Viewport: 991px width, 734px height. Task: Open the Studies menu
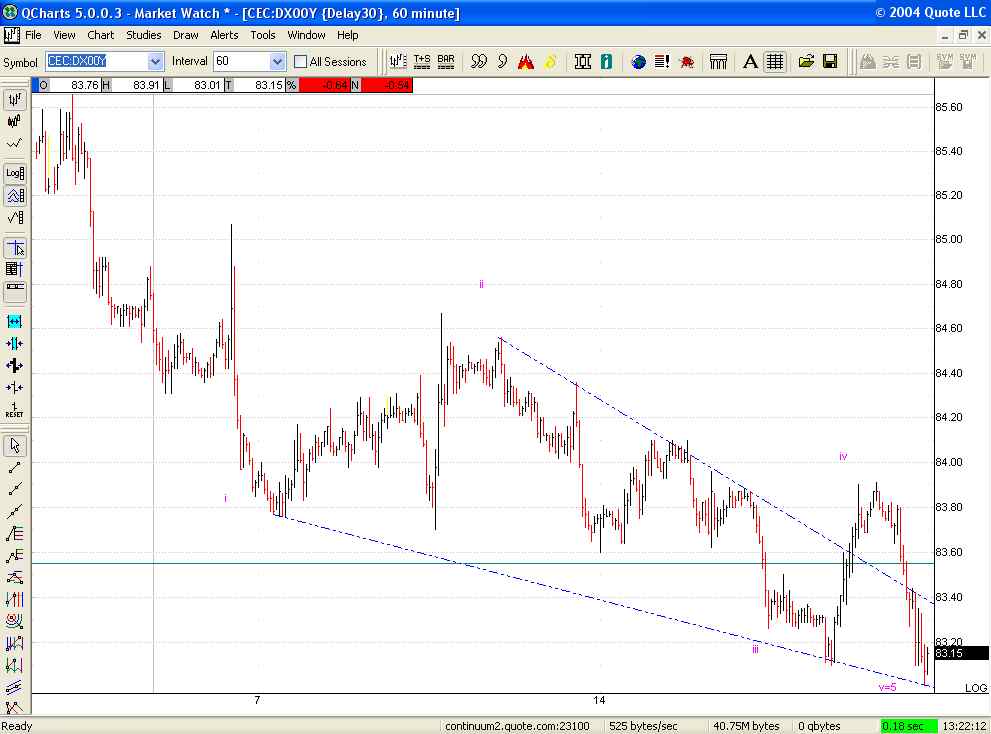tap(143, 35)
